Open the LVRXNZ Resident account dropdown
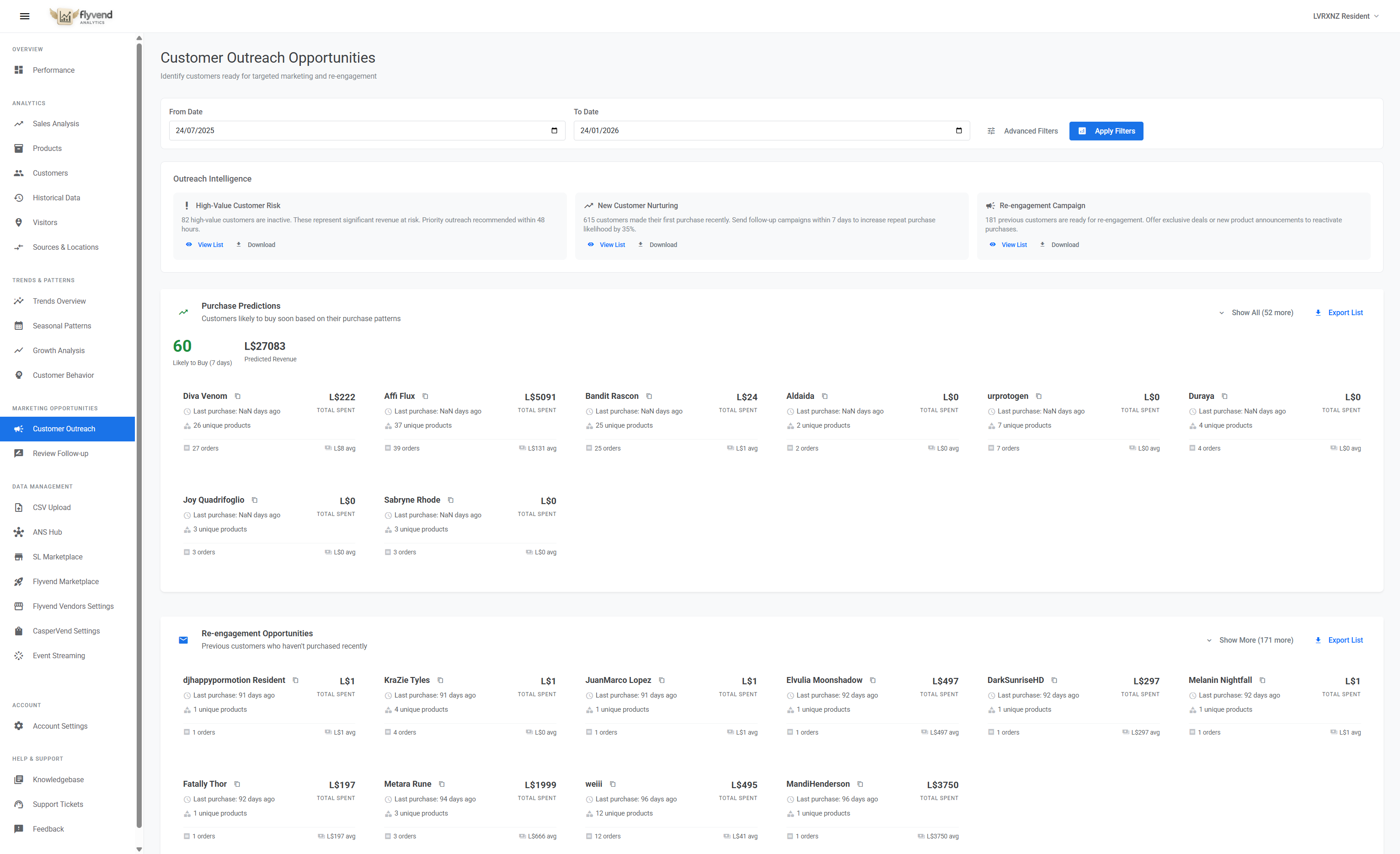This screenshot has width=1400, height=854. [x=1346, y=16]
